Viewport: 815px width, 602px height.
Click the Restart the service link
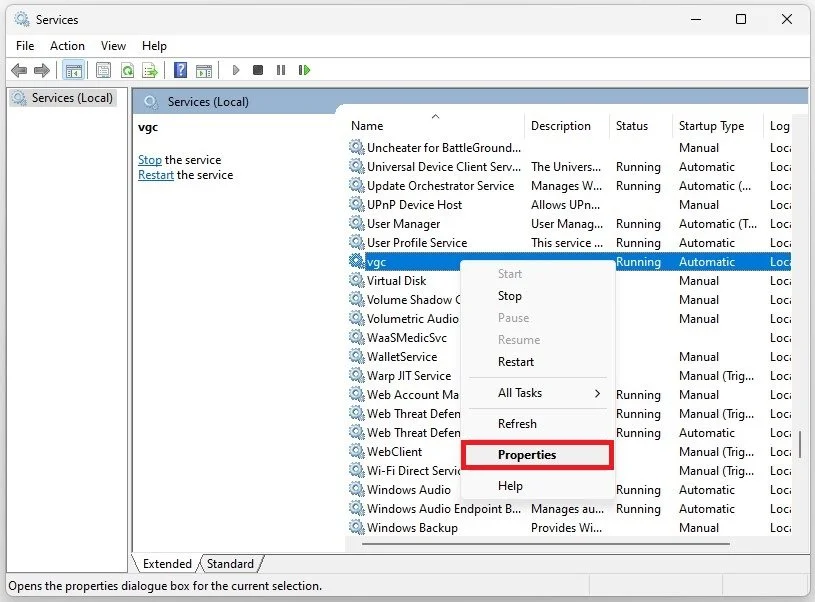coord(155,175)
